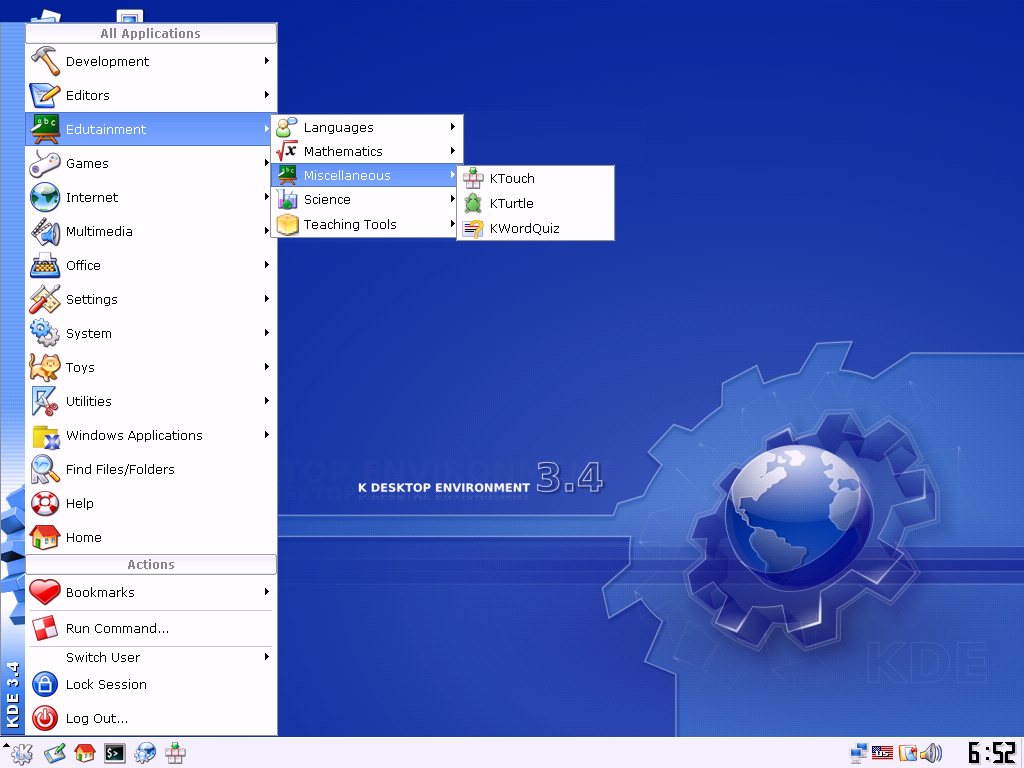Click the US flag keyboard layout icon
The width and height of the screenshot is (1024, 768).
882,753
